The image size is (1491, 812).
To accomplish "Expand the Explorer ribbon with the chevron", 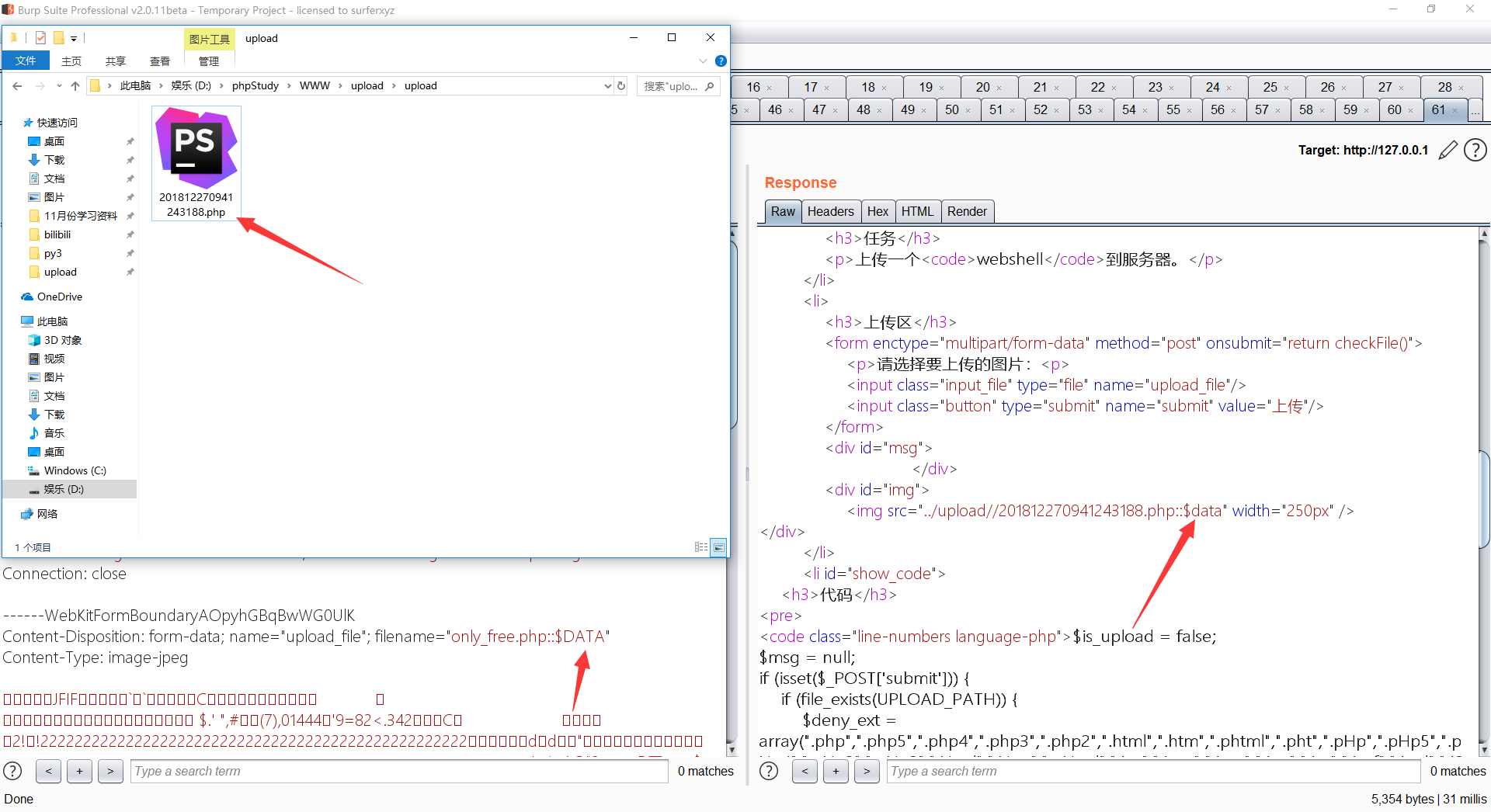I will pos(703,61).
